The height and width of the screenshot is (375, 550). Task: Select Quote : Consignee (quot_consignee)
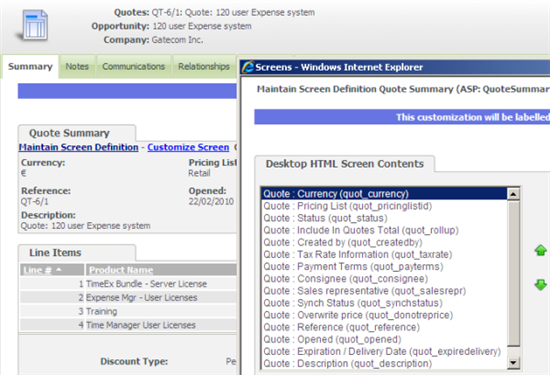coord(384,279)
